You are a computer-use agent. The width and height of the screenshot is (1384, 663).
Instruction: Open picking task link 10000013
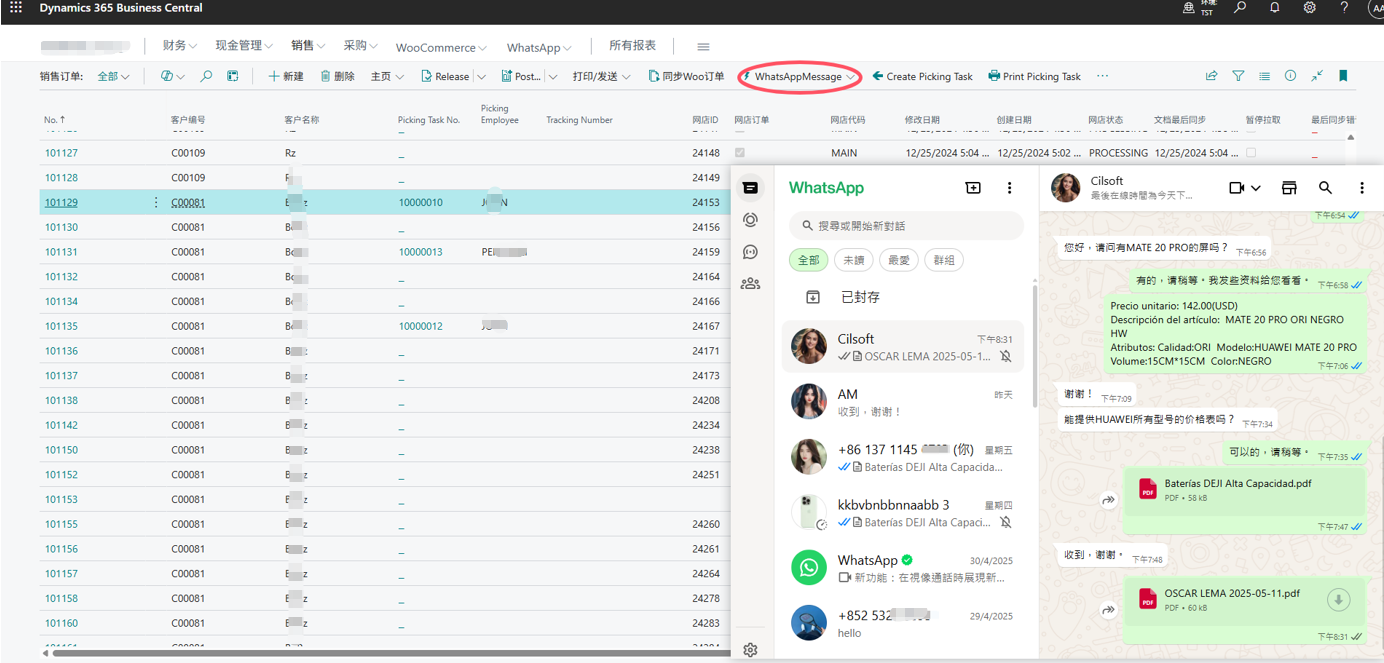[x=420, y=252]
